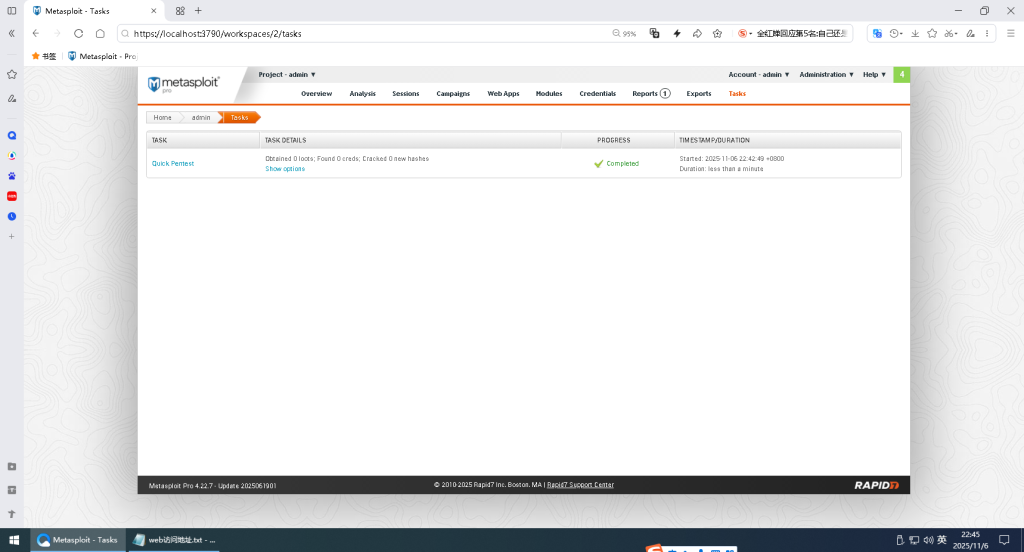Viewport: 1024px width, 552px height.
Task: Open the Windows Start menu
Action: coord(13,540)
